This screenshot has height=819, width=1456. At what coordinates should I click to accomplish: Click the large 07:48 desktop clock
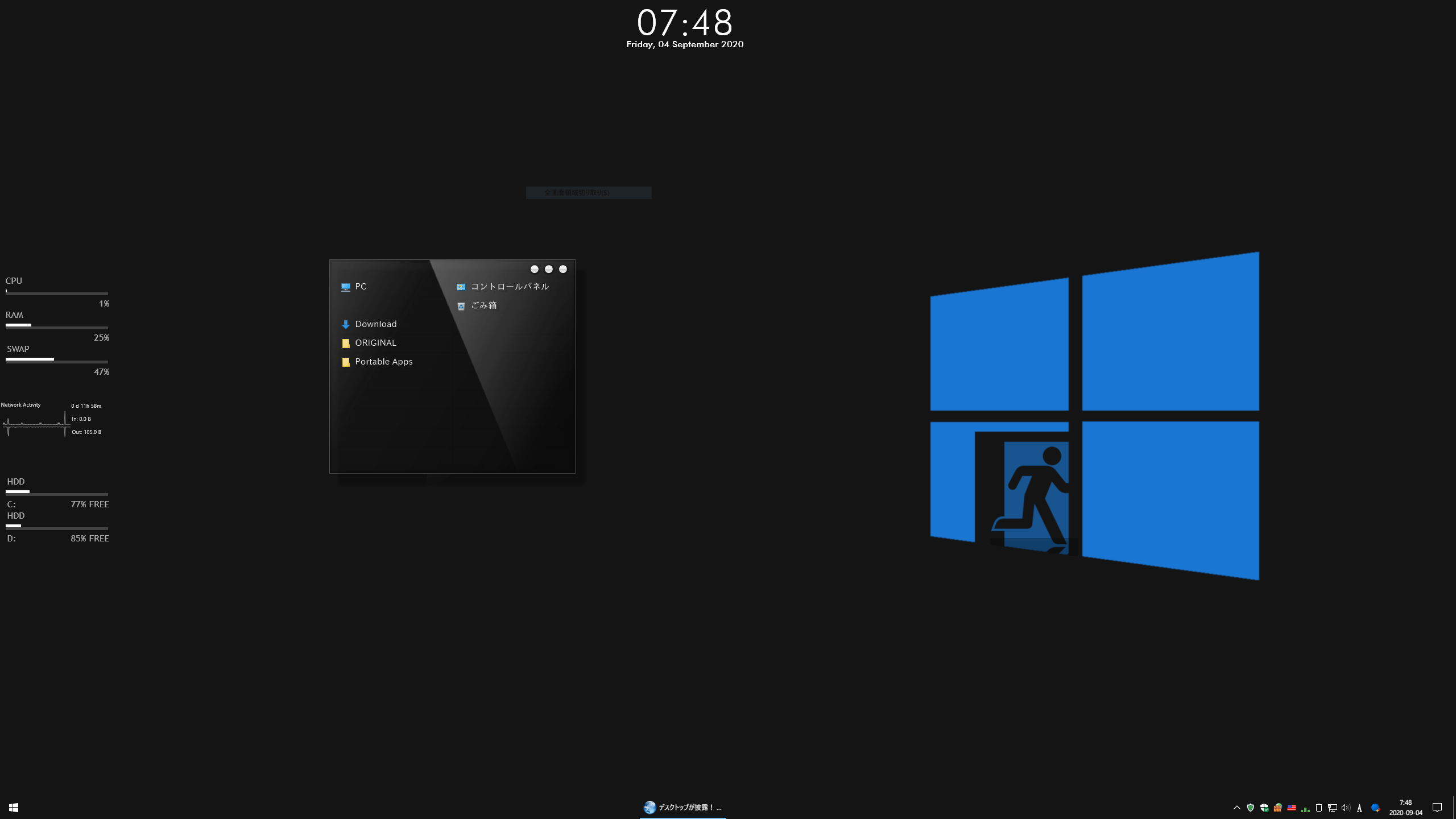pos(685,23)
